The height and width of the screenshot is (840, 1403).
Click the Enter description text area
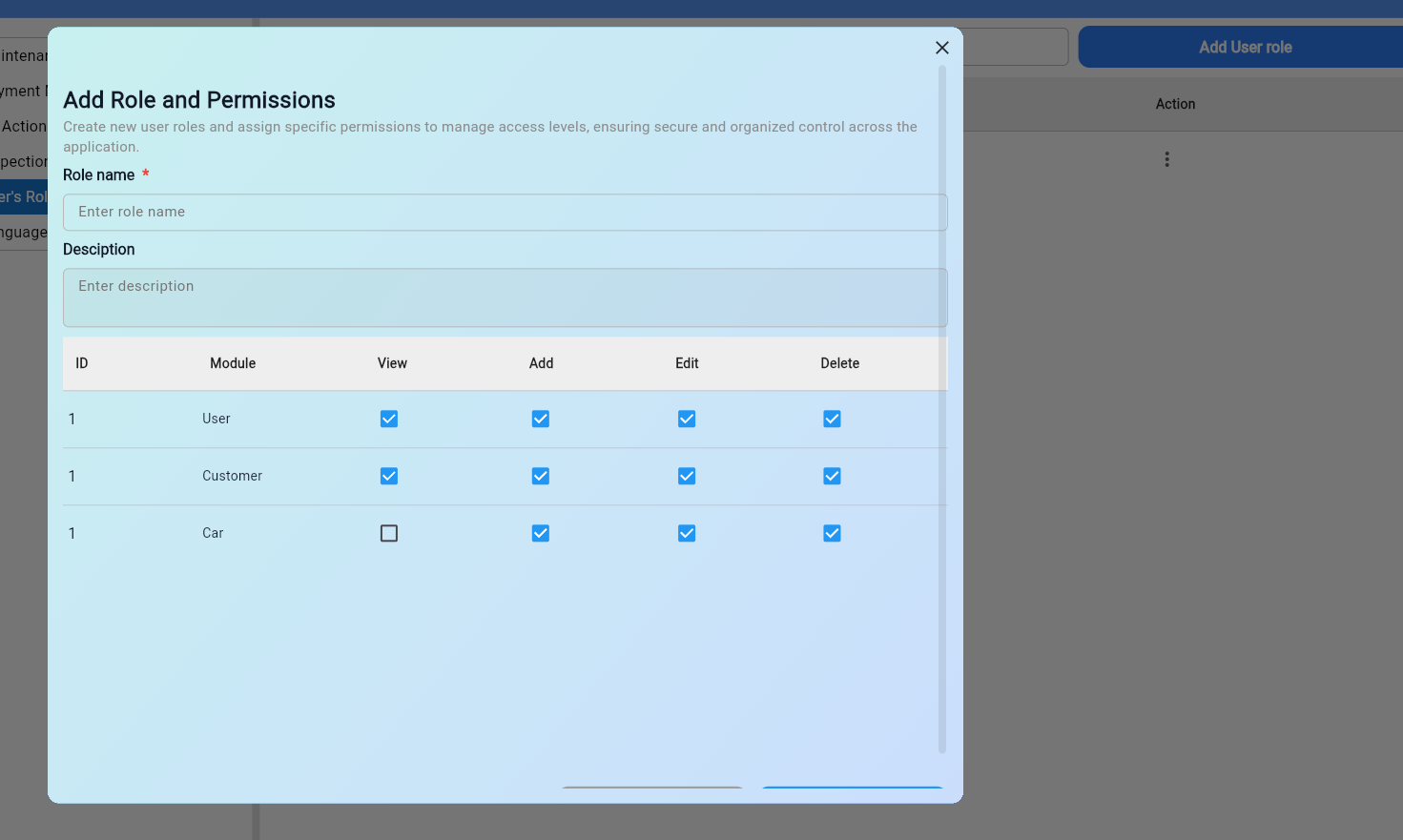point(505,297)
